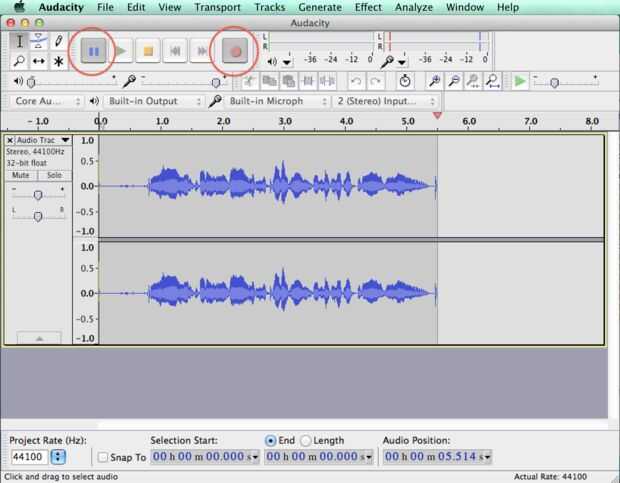This screenshot has width=620, height=483.
Task: Mute the Audio Track
Action: coord(21,175)
